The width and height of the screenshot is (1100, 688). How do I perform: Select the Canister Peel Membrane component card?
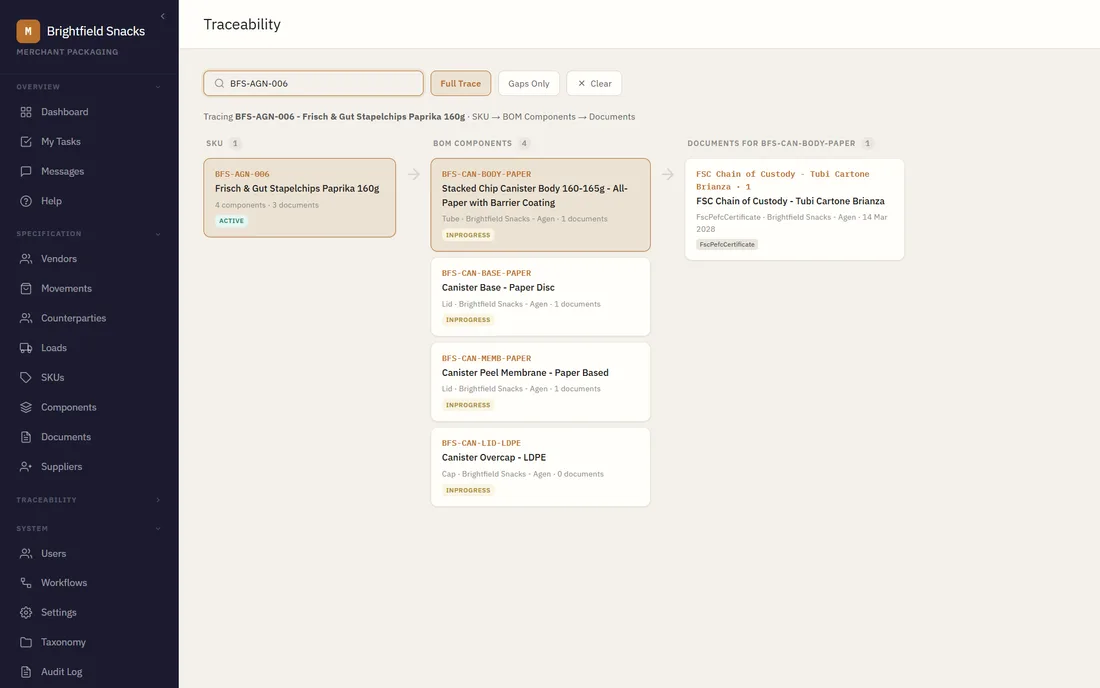click(540, 382)
